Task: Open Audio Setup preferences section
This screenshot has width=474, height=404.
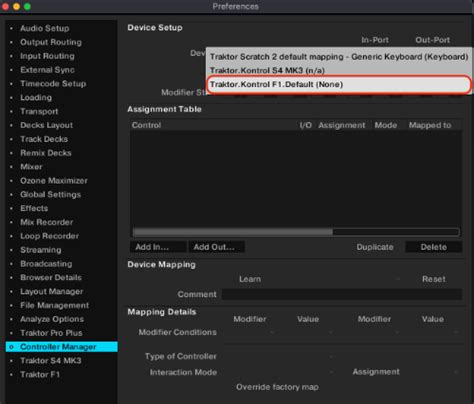Action: pyautogui.click(x=45, y=28)
